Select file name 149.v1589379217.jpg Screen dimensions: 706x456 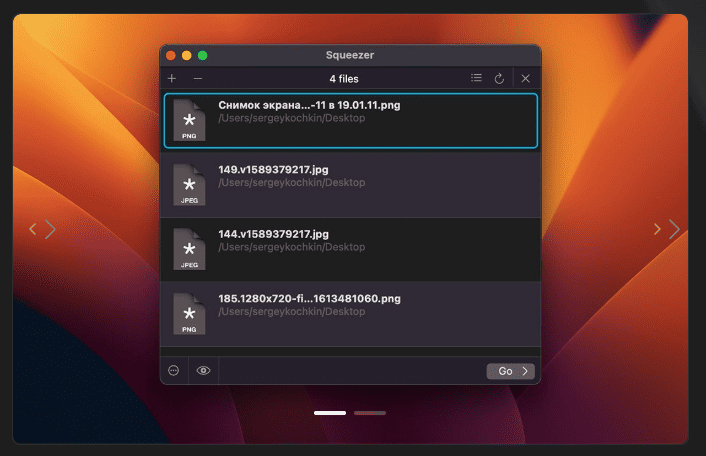coord(273,170)
